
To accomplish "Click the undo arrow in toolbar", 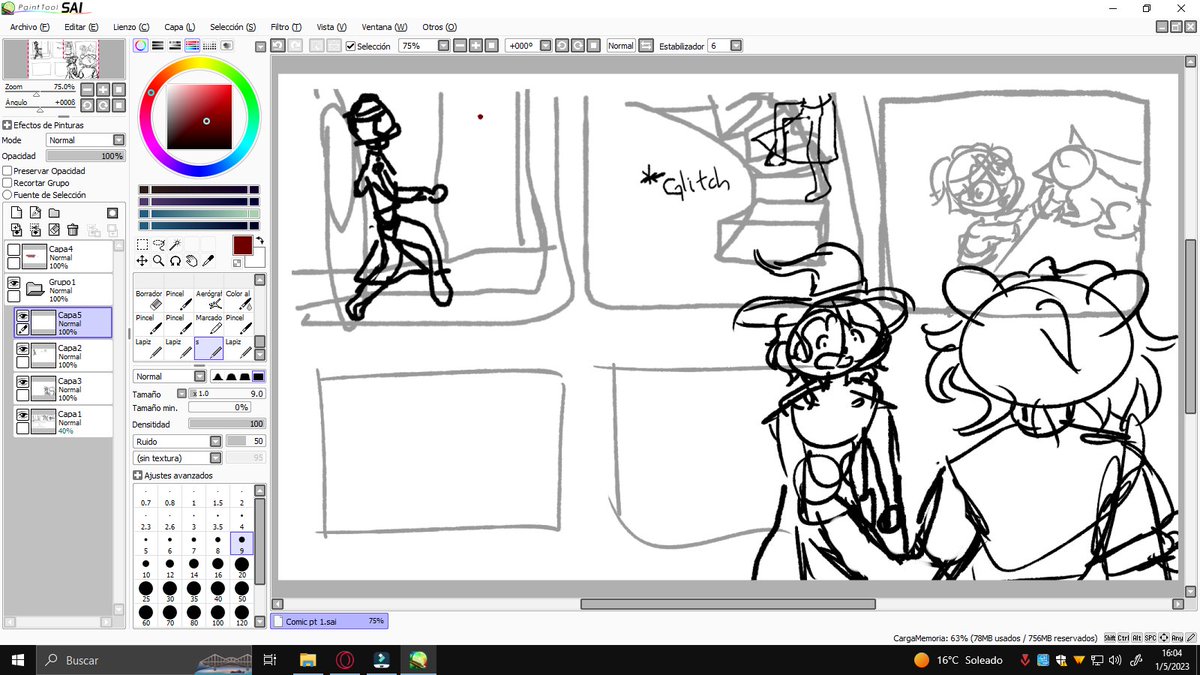I will tap(278, 46).
